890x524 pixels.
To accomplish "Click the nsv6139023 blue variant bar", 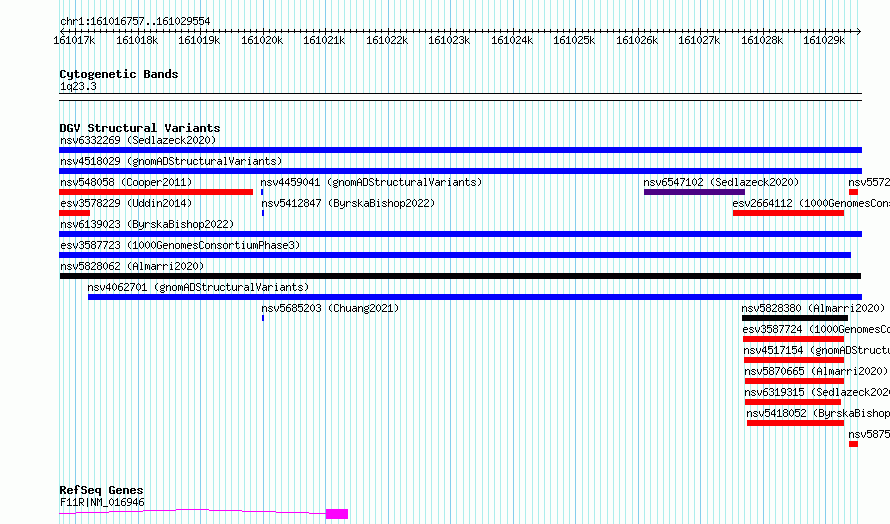I will click(x=460, y=234).
